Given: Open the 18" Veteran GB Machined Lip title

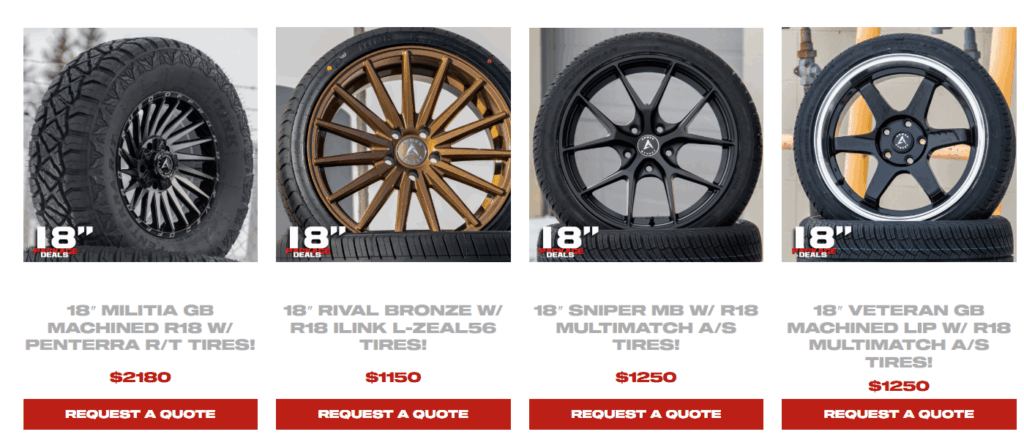Looking at the screenshot, I should [x=899, y=336].
